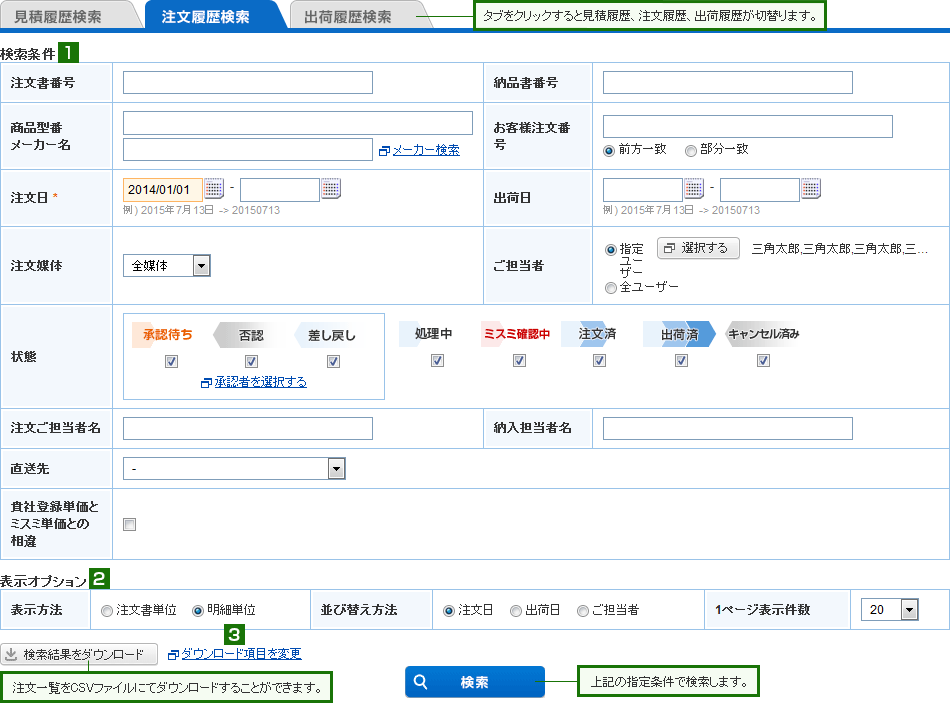950x705 pixels.
Task: Open calendar for shipping end date
Action: 811,188
